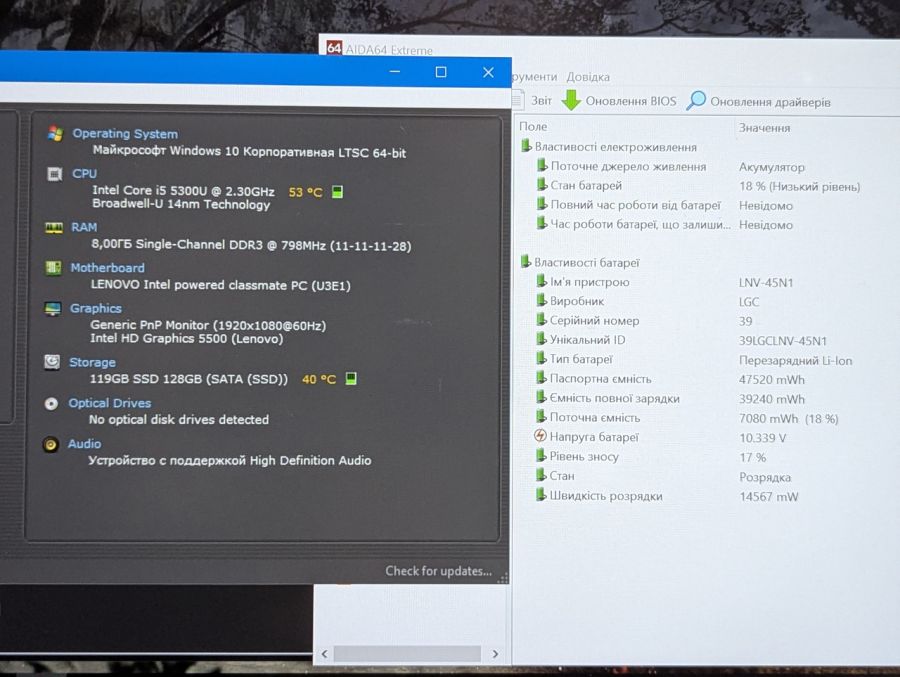The image size is (900, 677).
Task: Open the Довідка menu in AIDA64
Action: click(x=588, y=77)
